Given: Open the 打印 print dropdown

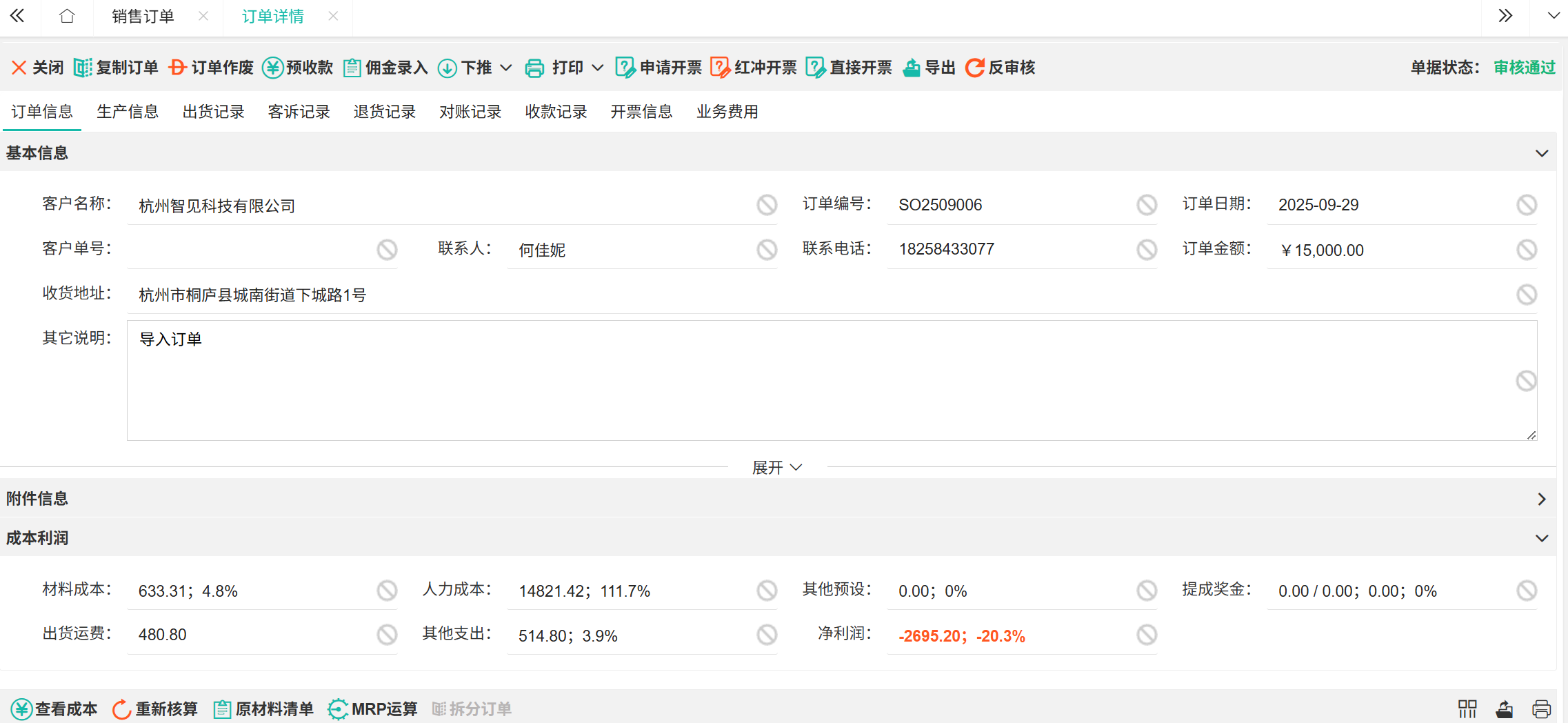Looking at the screenshot, I should (564, 68).
